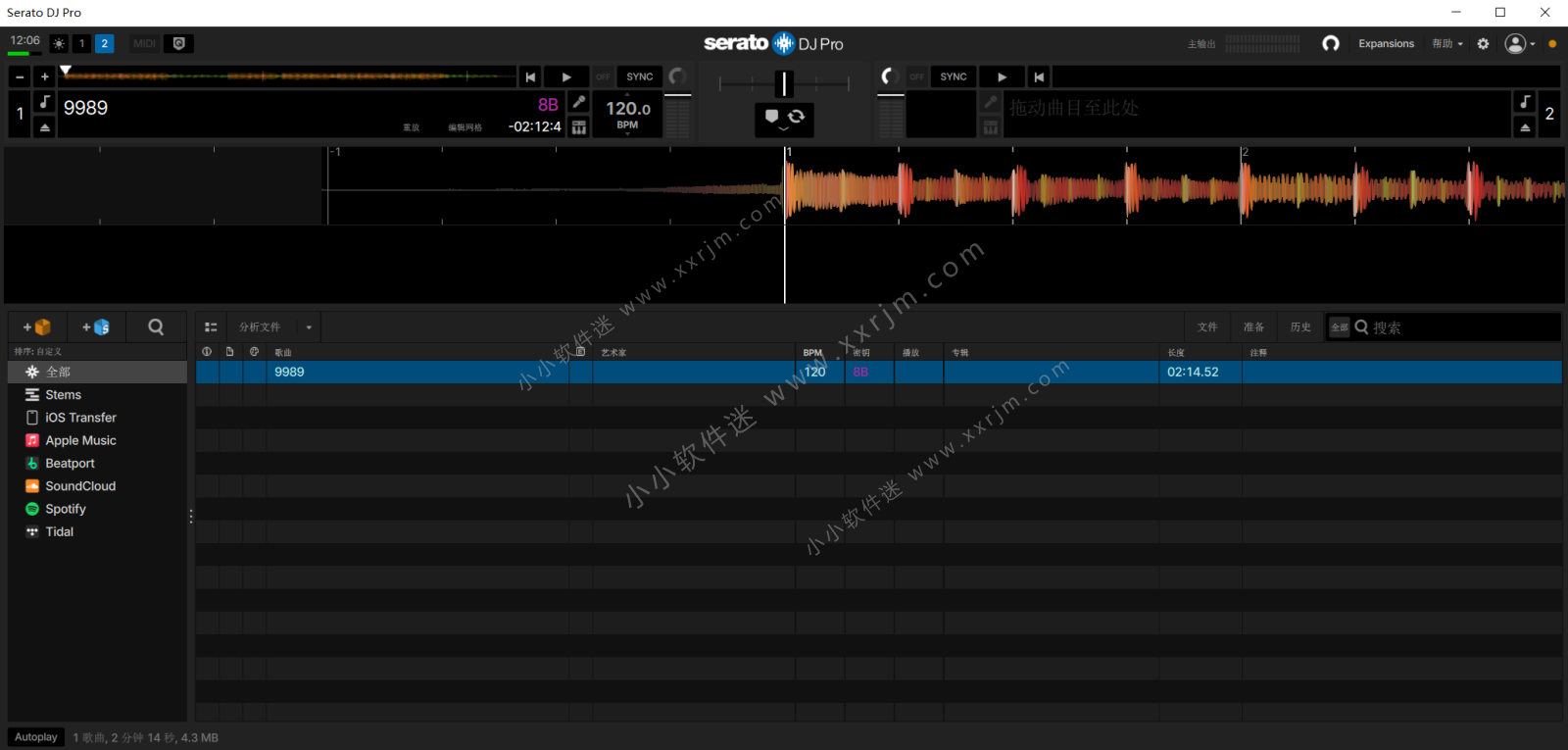Play the track on deck 1

[x=566, y=76]
